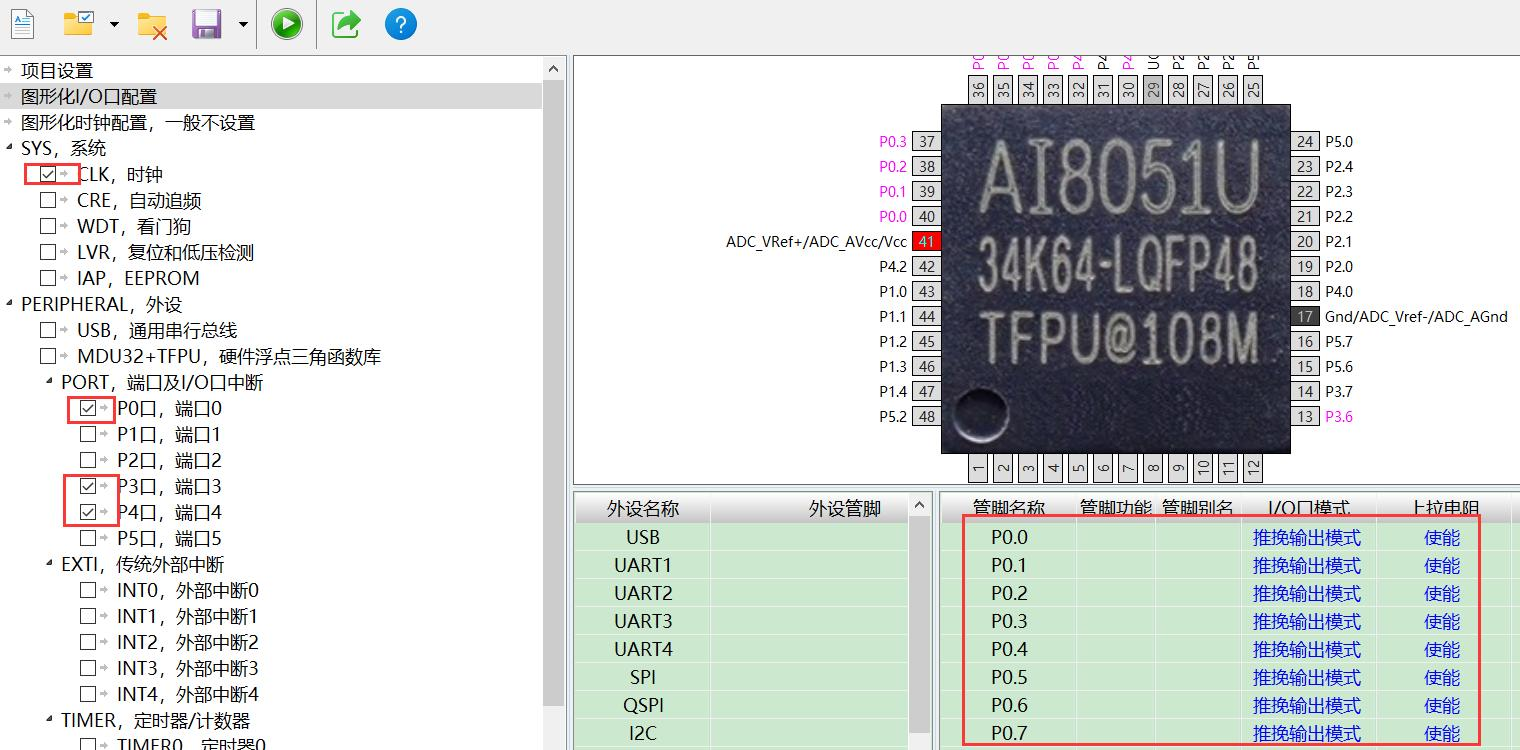Enable the P2口，端口2 checkbox
Screen dimensions: 1520x750
click(x=88, y=460)
